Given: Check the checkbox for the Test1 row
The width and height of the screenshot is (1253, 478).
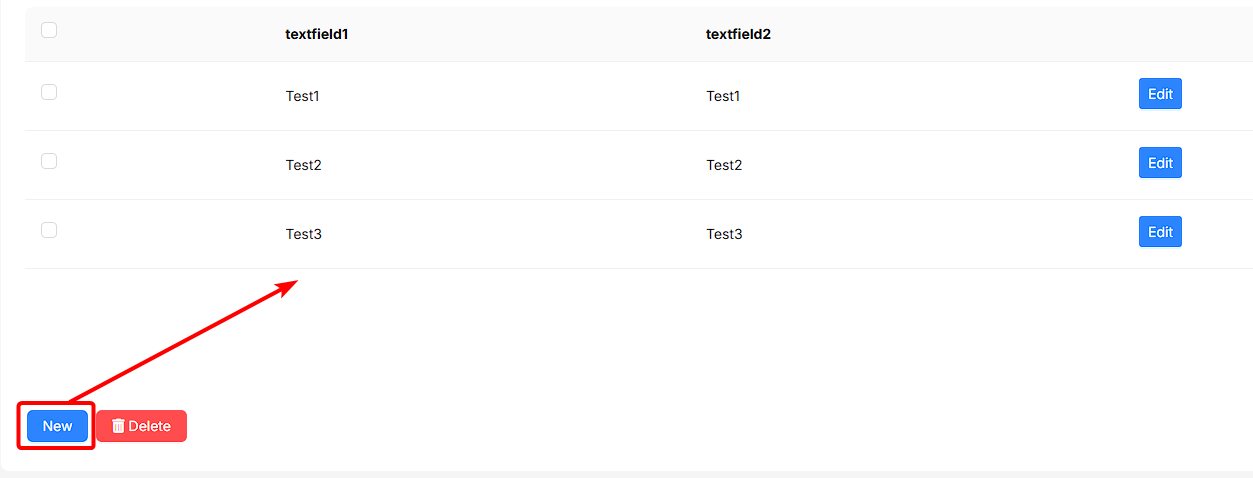Looking at the screenshot, I should 49,92.
